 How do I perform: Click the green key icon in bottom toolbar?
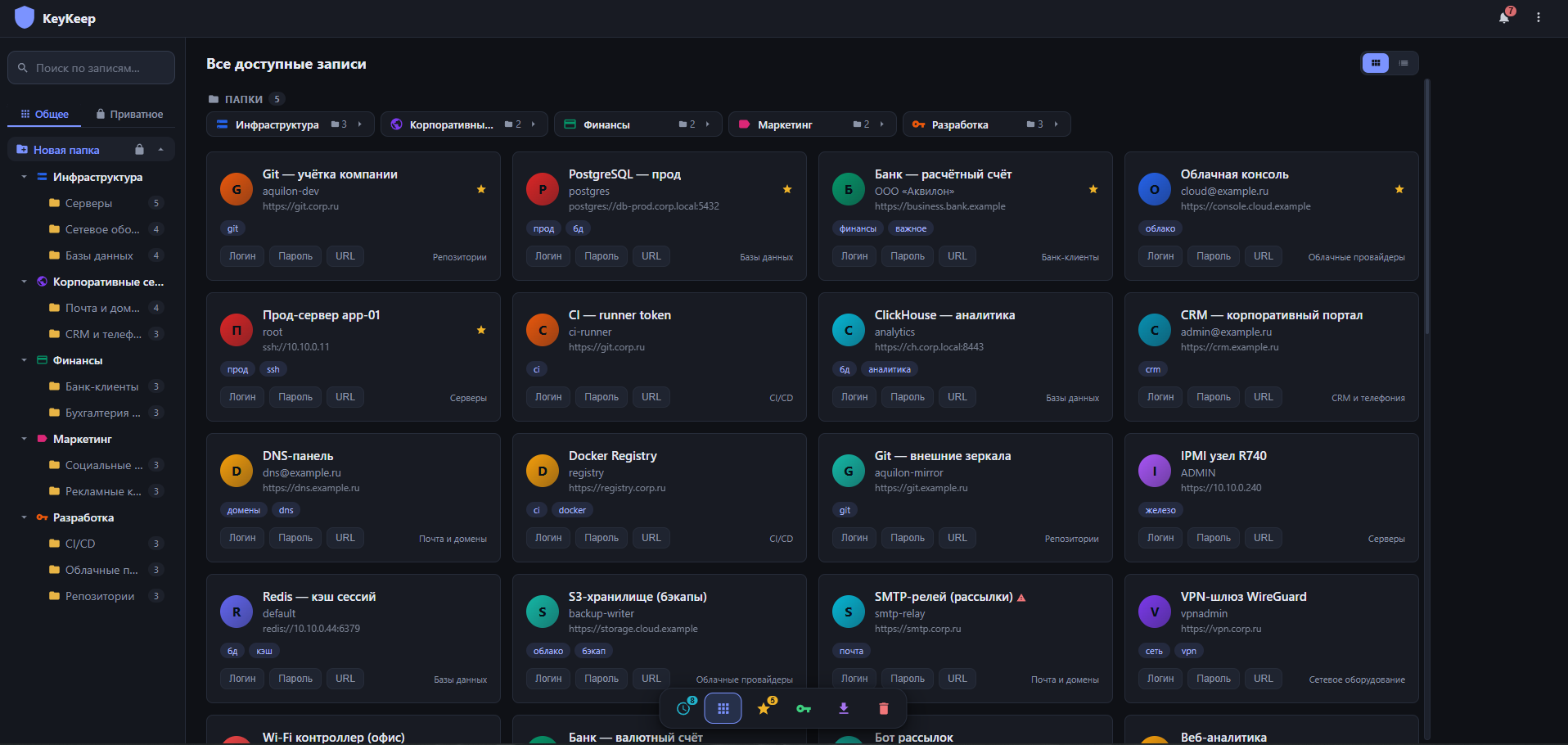tap(804, 708)
